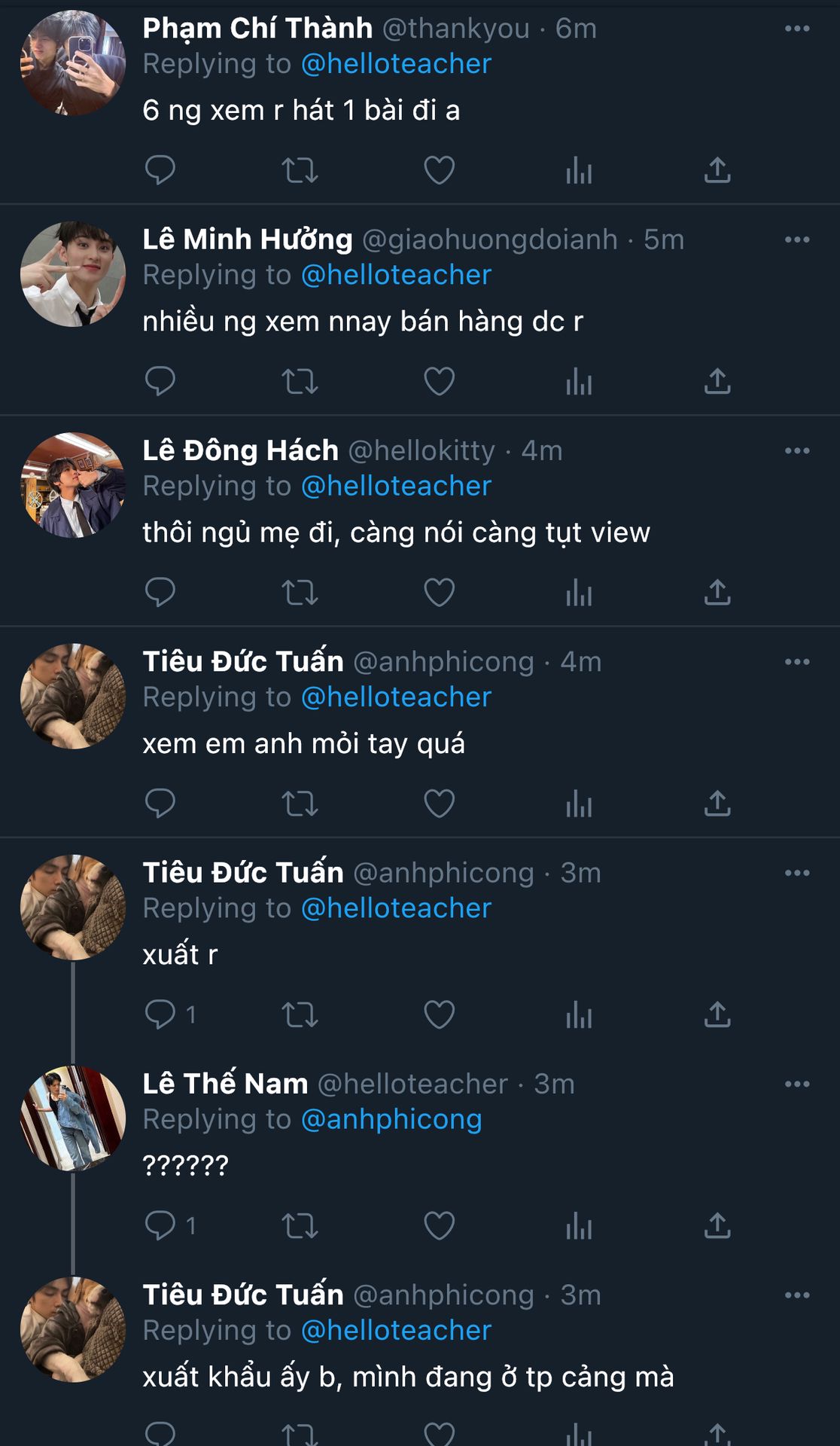
Task: Share Lê Đông Hách's tweet
Action: (717, 593)
